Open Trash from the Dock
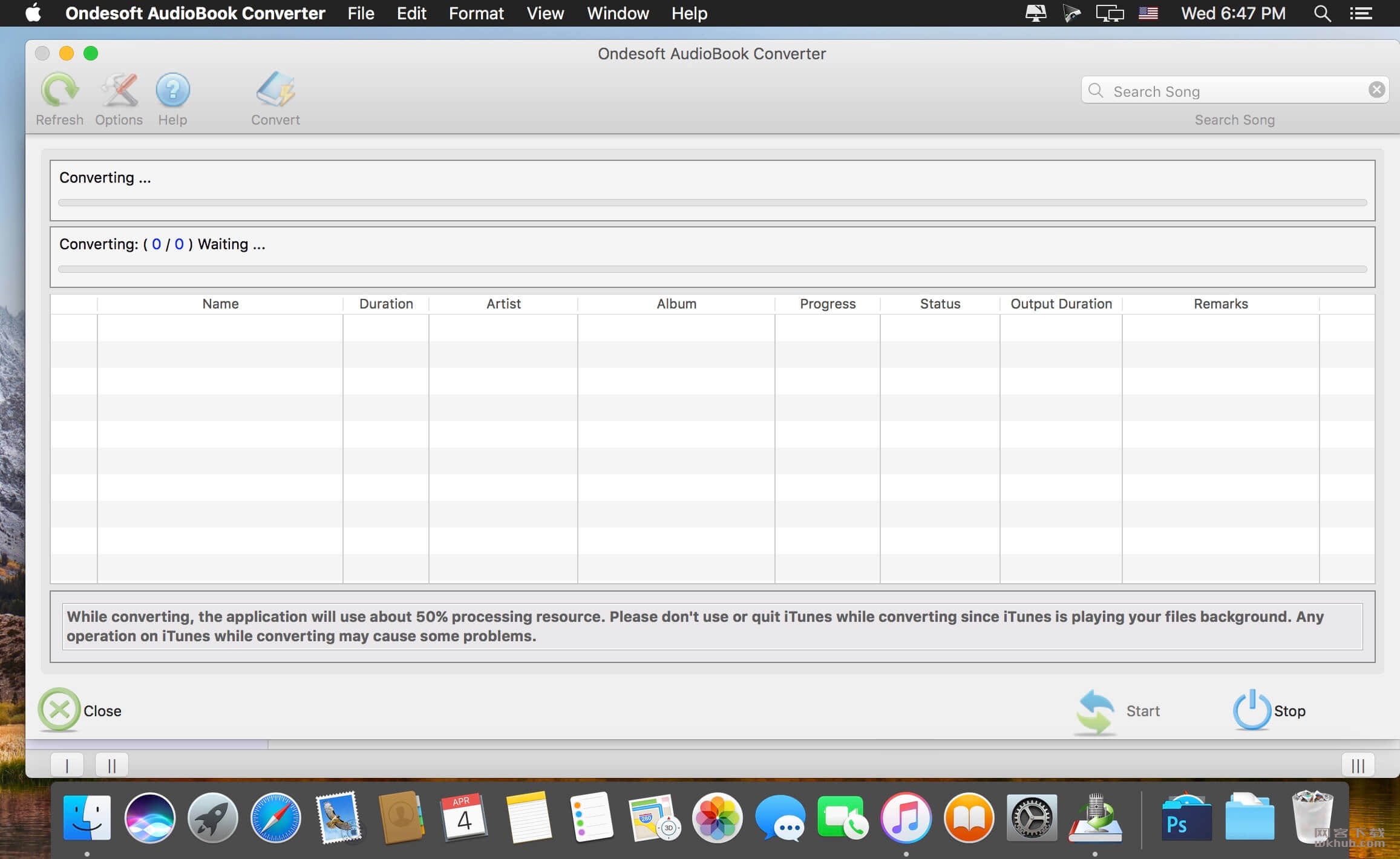Viewport: 1400px width, 859px height. (x=1312, y=818)
